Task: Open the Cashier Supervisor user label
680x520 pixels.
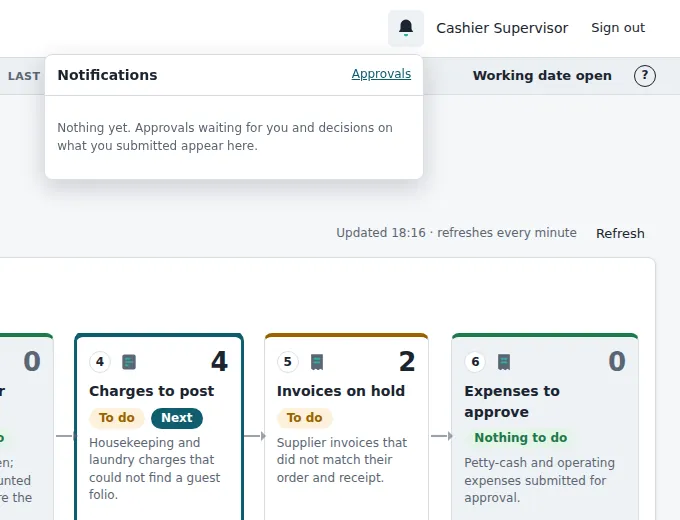Action: [502, 28]
